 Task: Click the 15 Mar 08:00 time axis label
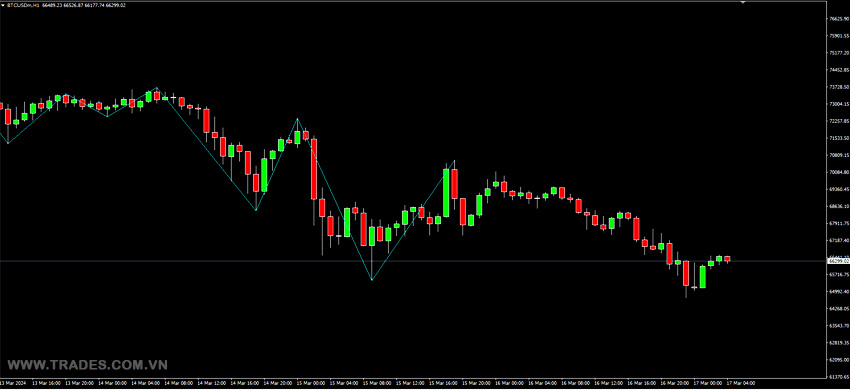coord(378,383)
